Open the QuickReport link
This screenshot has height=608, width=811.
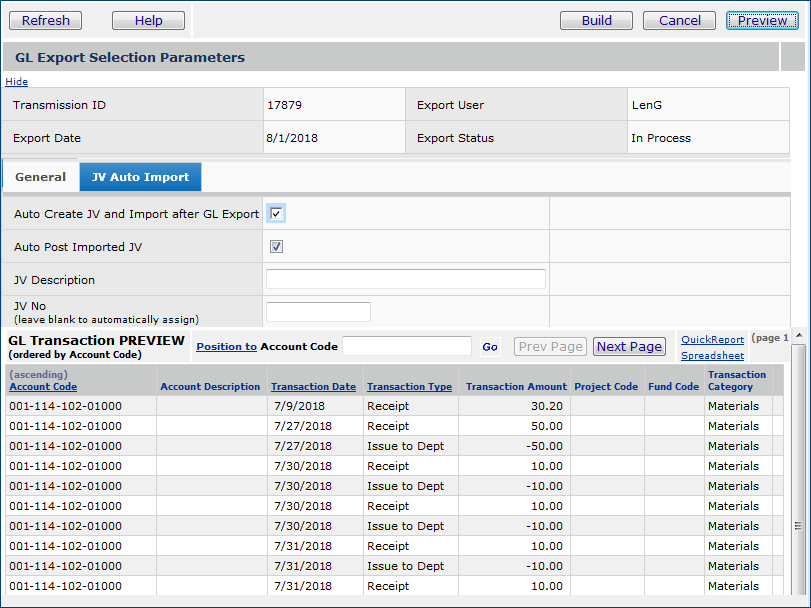point(712,340)
